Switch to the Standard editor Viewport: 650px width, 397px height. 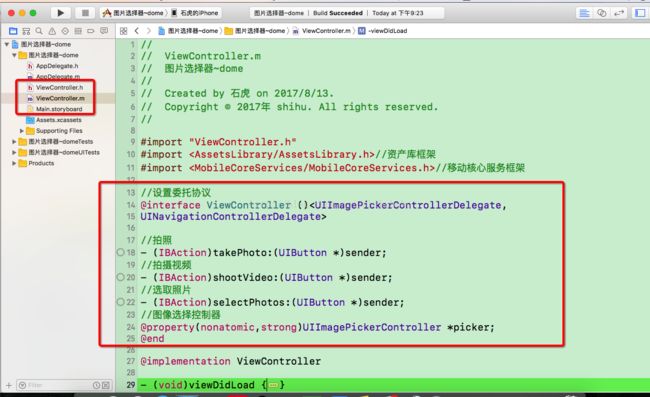pyautogui.click(x=584, y=13)
